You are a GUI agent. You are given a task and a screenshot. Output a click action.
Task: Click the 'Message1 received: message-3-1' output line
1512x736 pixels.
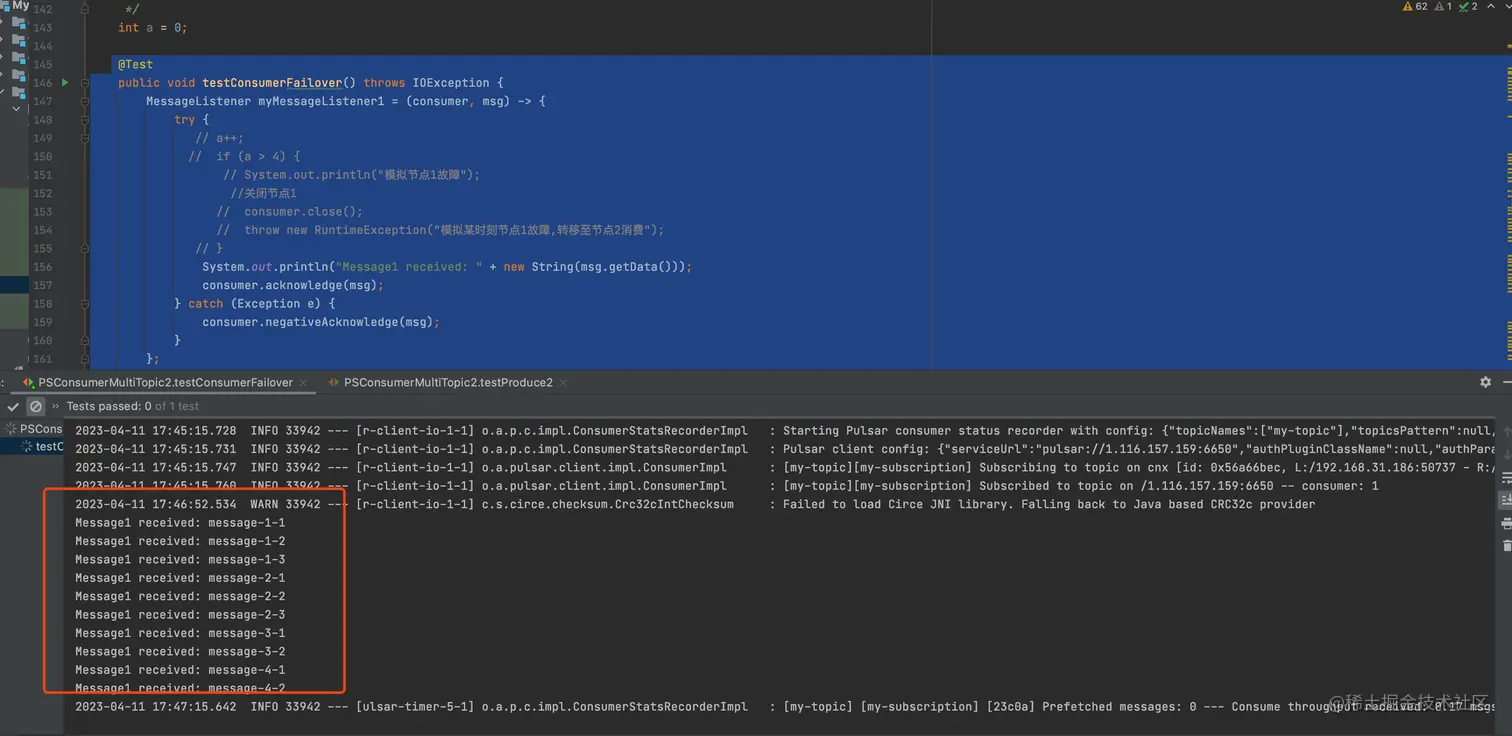point(180,633)
